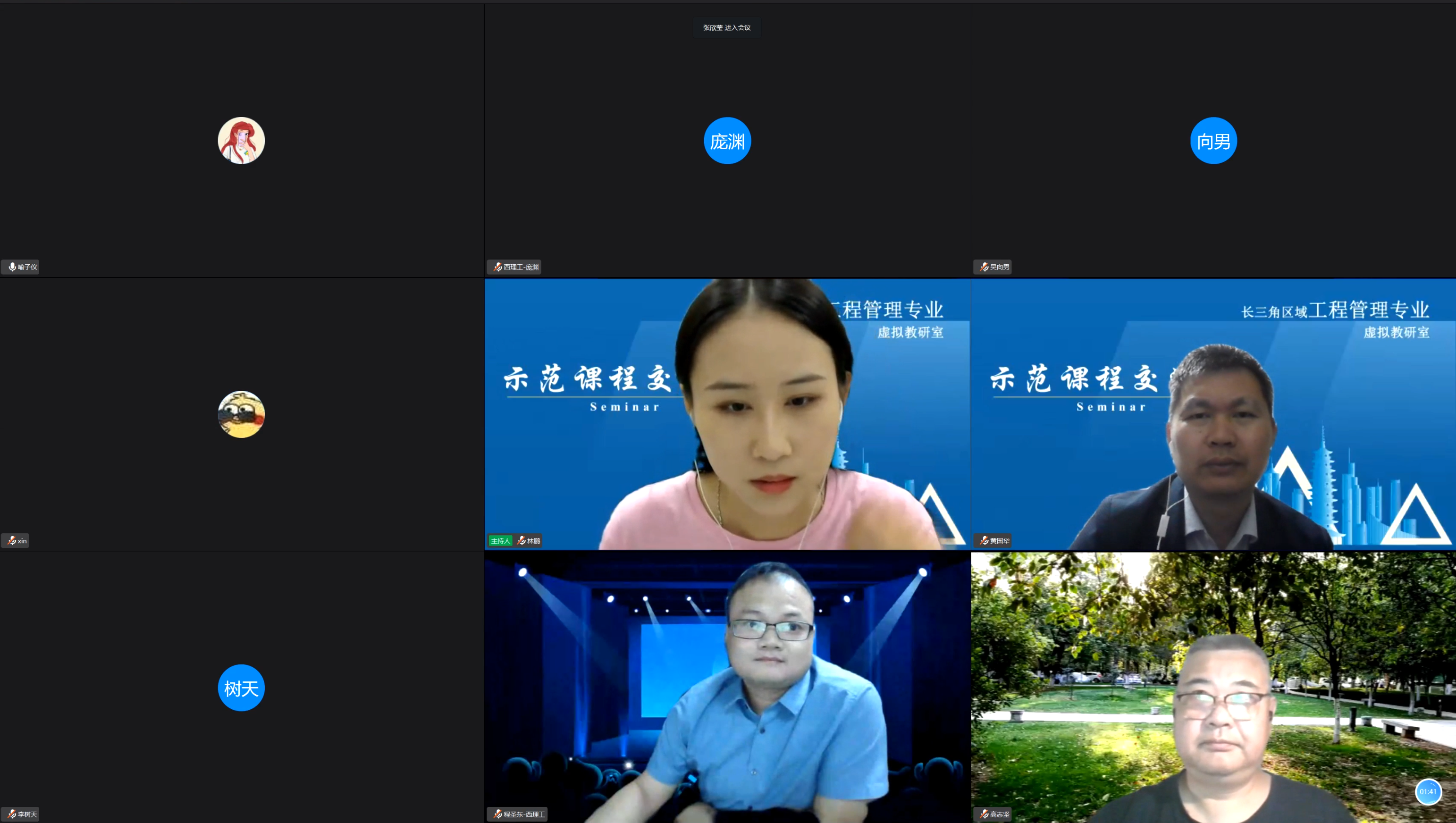Click xin's cartoon duck avatar
The image size is (1456, 823).
tap(241, 414)
